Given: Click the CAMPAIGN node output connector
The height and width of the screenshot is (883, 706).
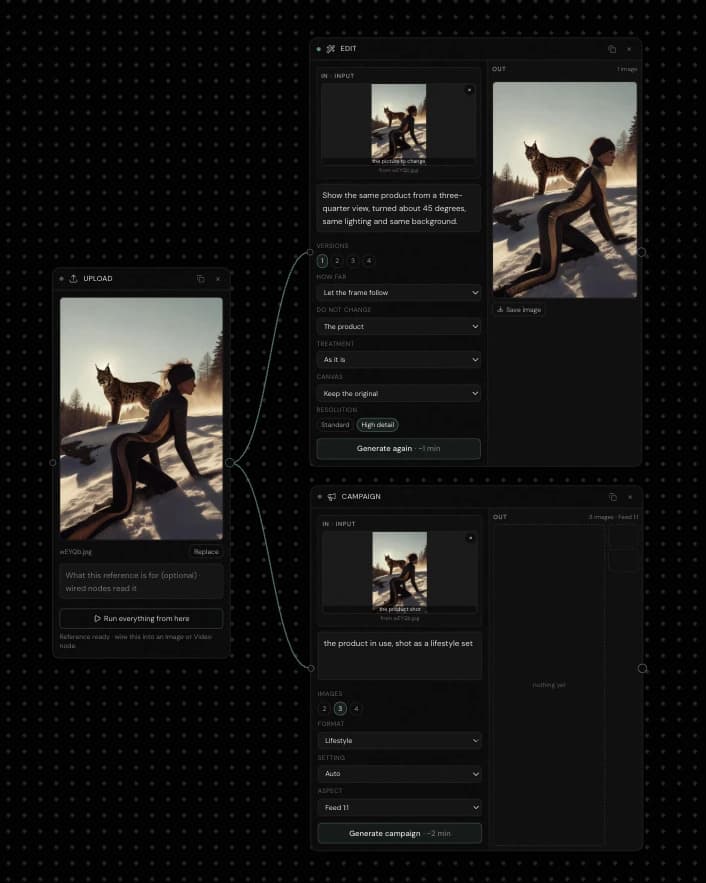Looking at the screenshot, I should click(x=642, y=668).
